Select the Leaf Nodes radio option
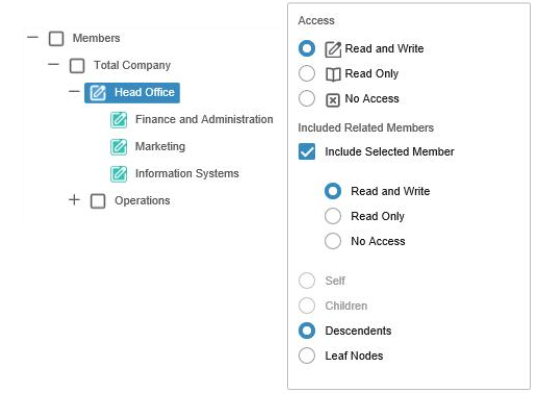Viewport: 537px width, 398px height. 307,356
